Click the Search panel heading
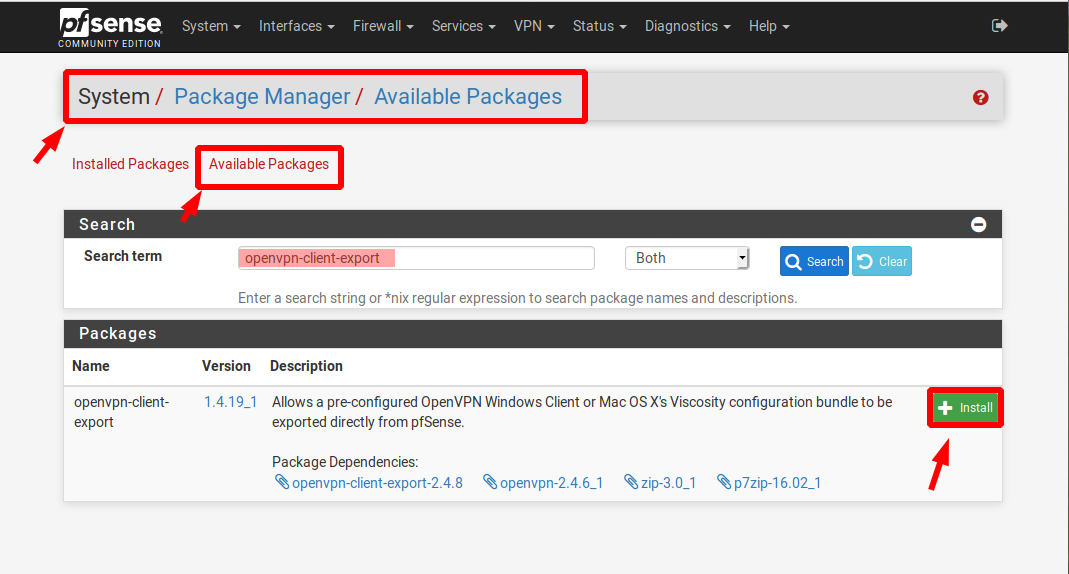Screen dimensions: 1069x574 [107, 224]
